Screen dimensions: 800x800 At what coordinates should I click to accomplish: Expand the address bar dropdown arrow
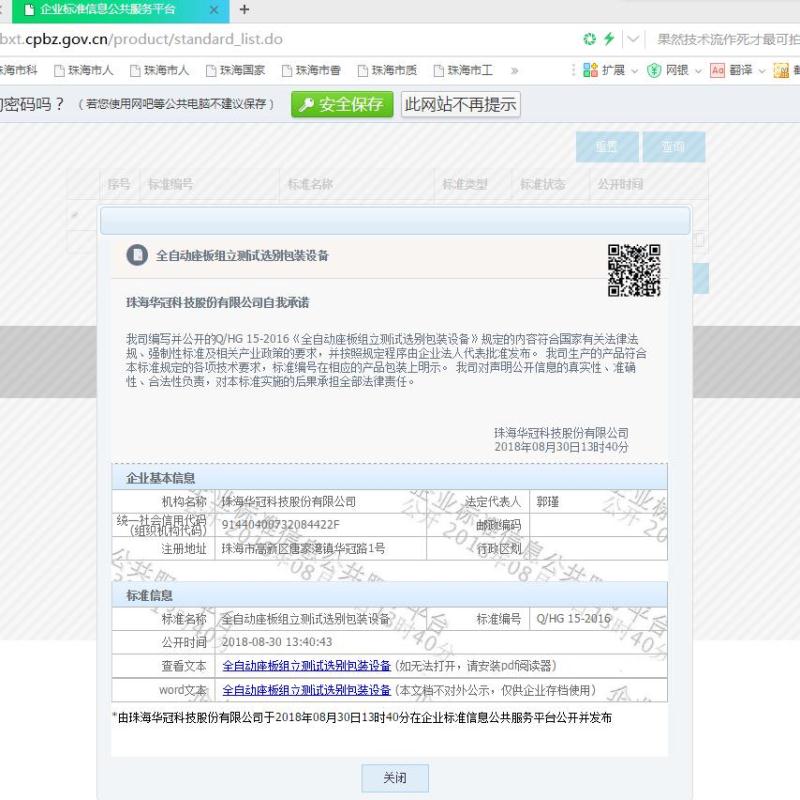pyautogui.click(x=633, y=39)
